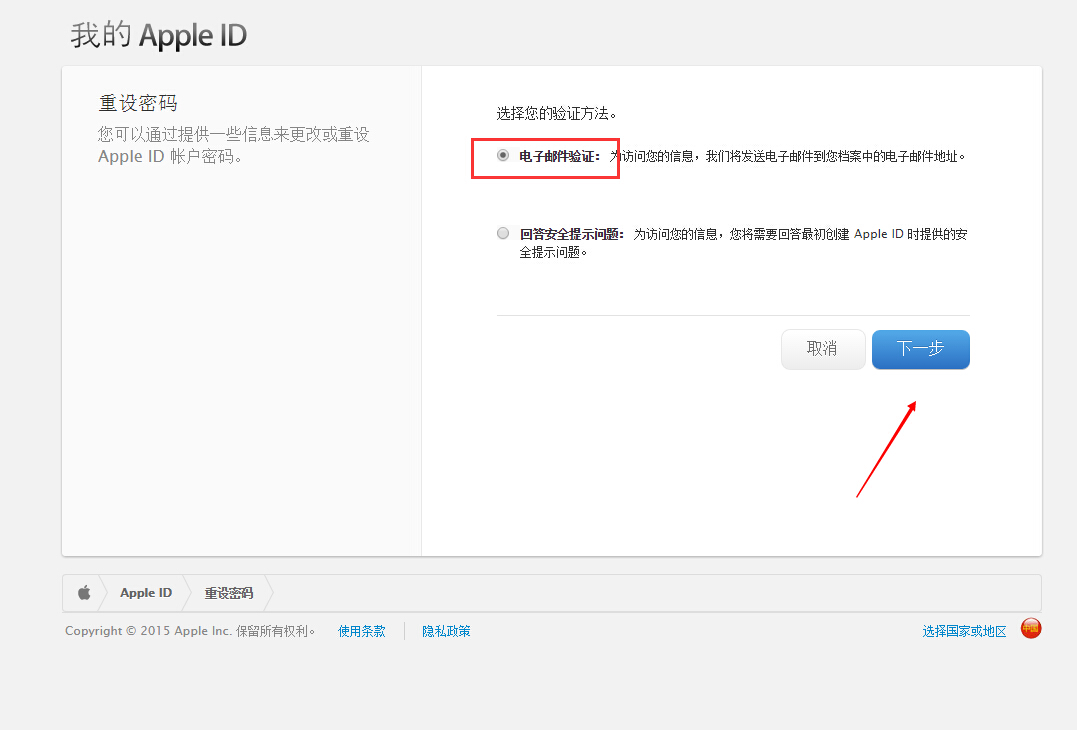Screen dimensions: 1077x730
Task: Click the 我的 Apple ID page title
Action: (x=159, y=35)
